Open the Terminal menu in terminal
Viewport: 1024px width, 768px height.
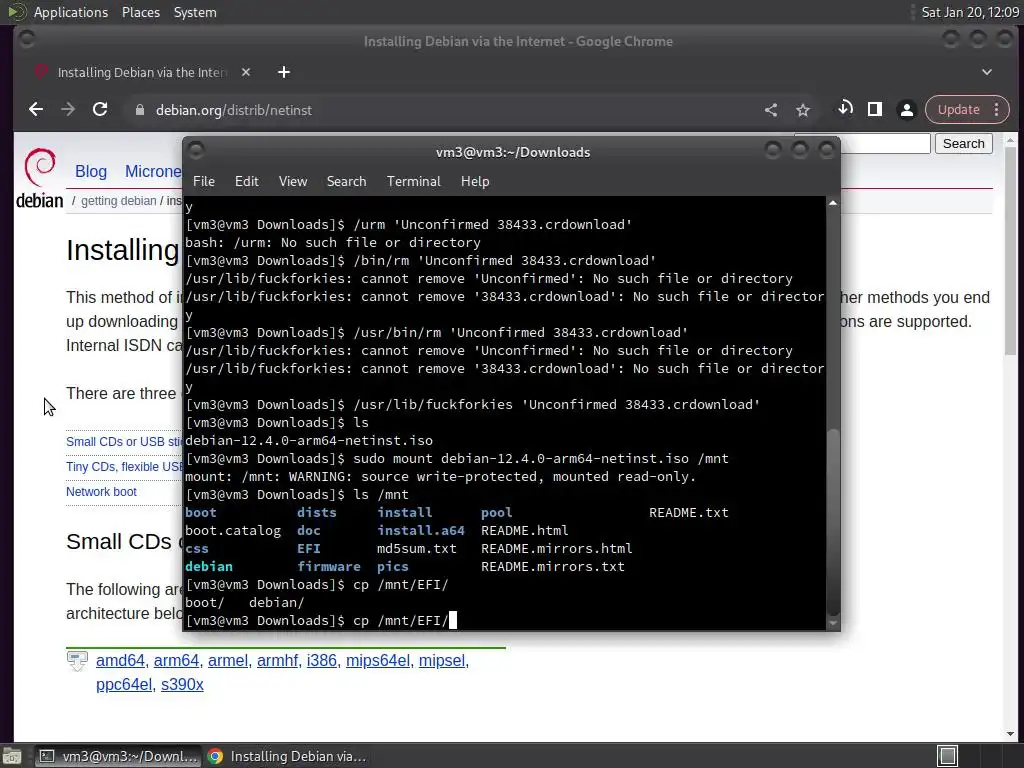click(413, 181)
